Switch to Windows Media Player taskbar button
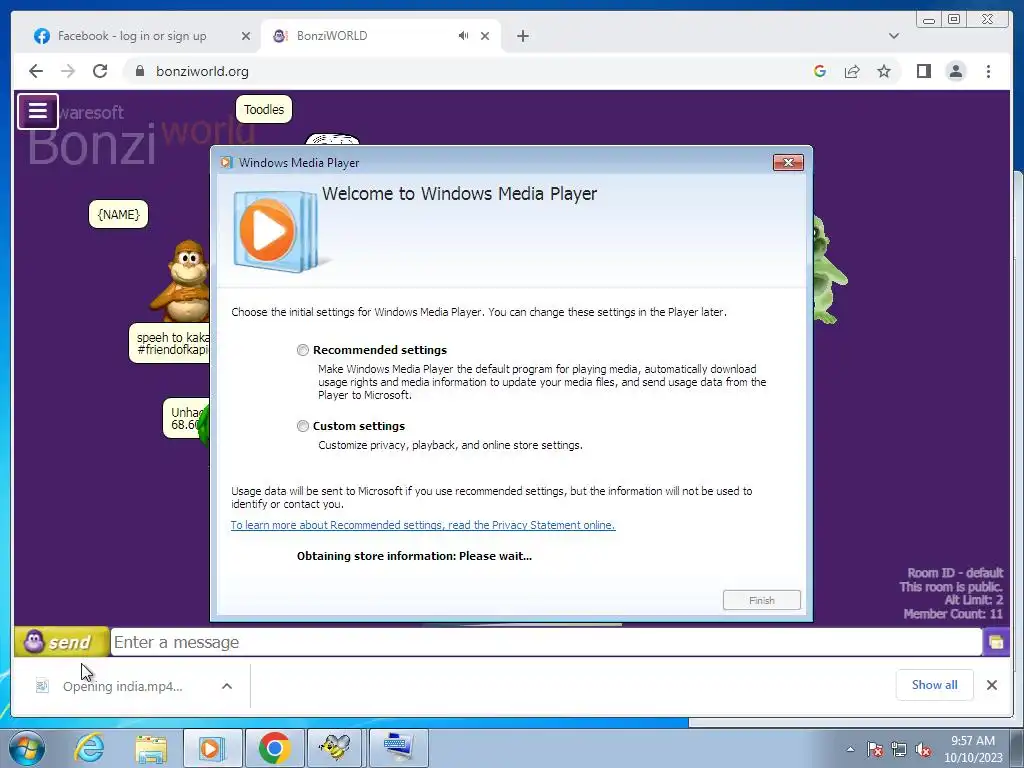The image size is (1024, 768). click(212, 748)
